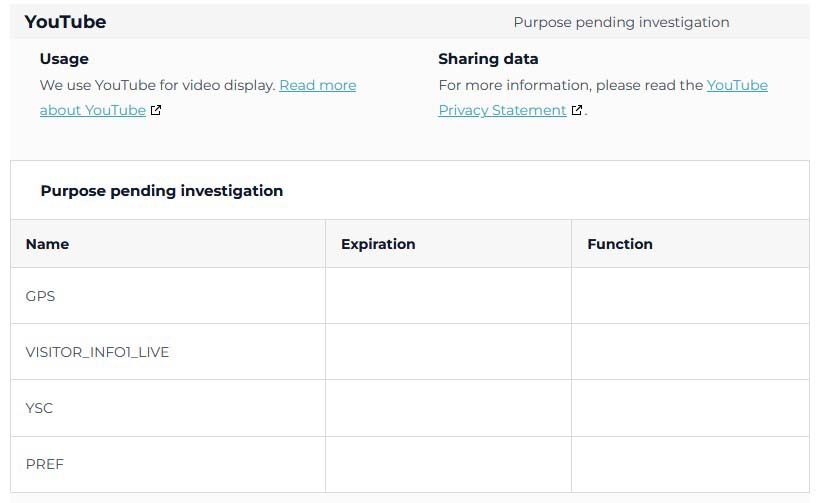Click the Function column header
The width and height of the screenshot is (822, 503).
point(620,244)
